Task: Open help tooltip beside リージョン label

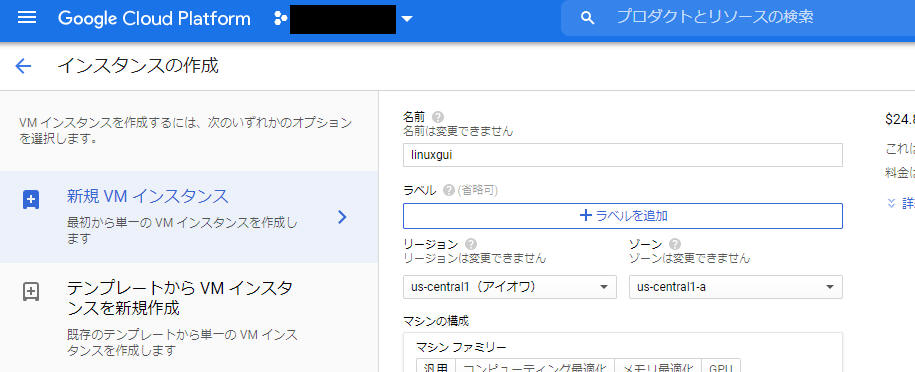Action: (472, 244)
